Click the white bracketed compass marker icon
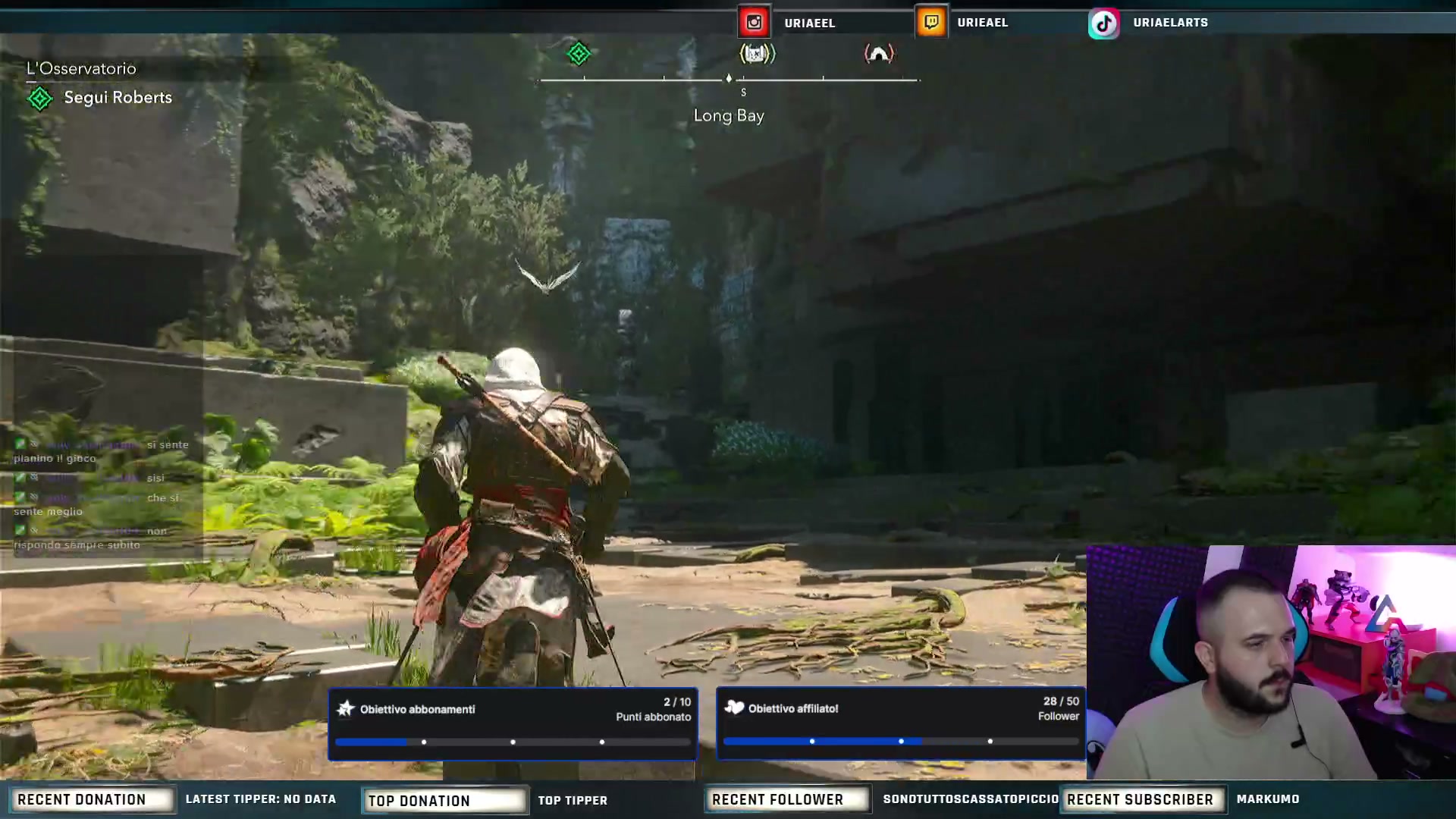Viewport: 1456px width, 819px height. (x=757, y=54)
